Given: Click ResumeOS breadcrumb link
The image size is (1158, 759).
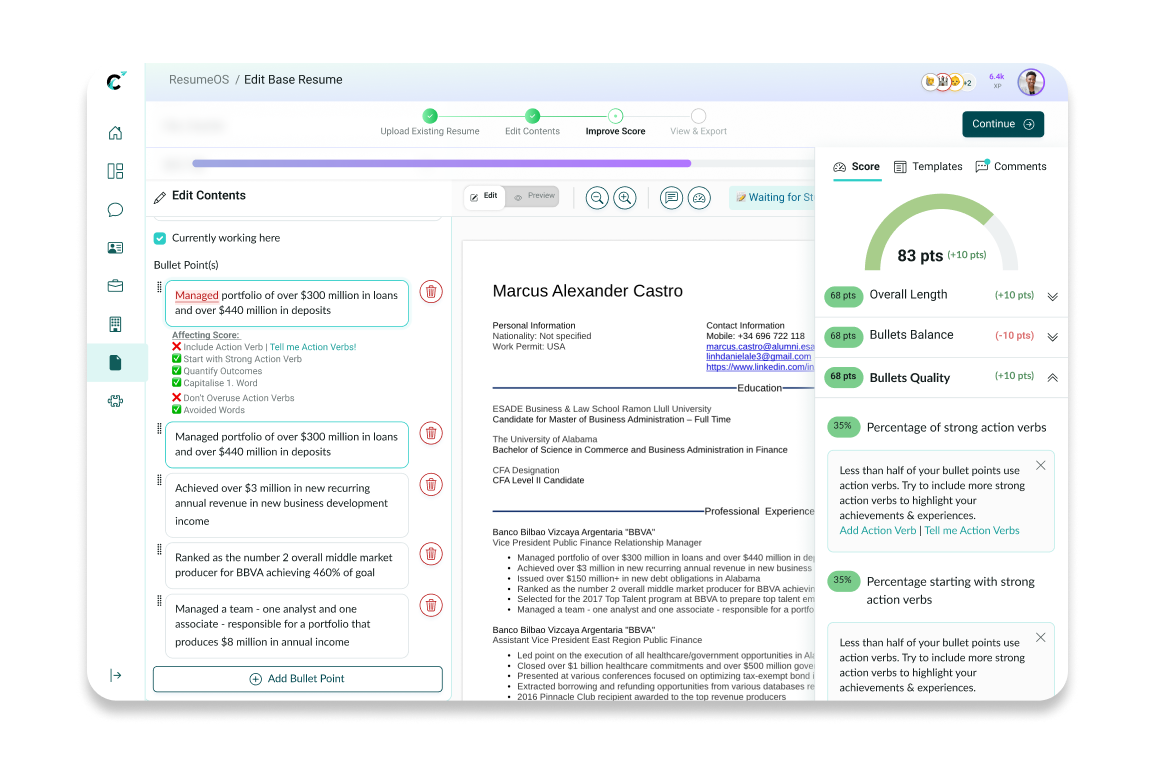Looking at the screenshot, I should [x=199, y=80].
